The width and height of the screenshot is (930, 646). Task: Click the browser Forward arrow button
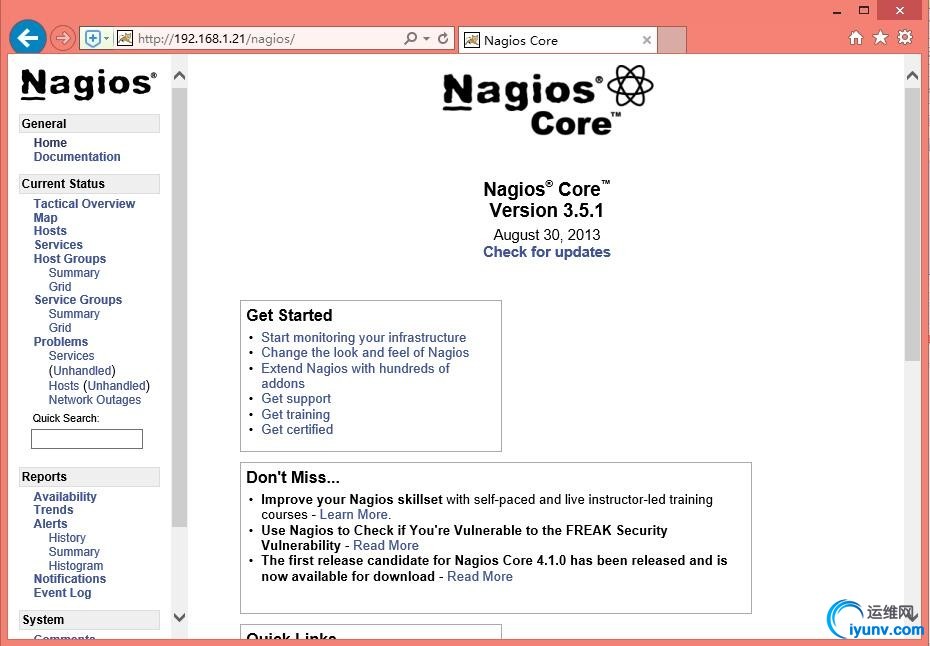[x=62, y=39]
